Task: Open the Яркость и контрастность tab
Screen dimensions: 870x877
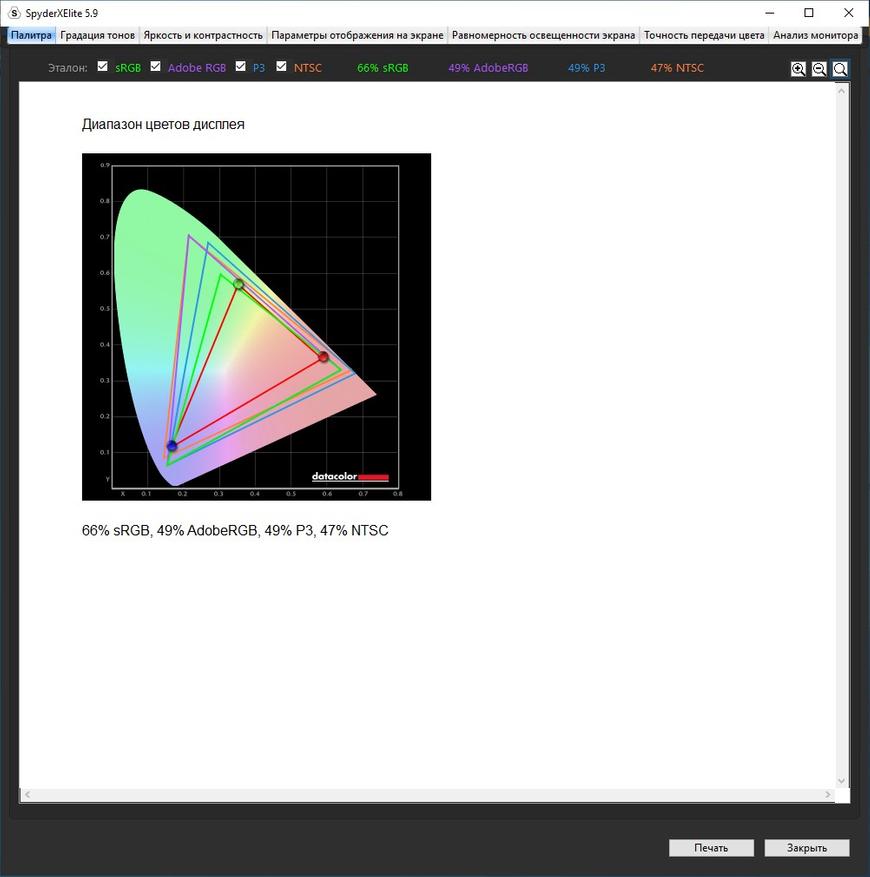Action: click(203, 35)
